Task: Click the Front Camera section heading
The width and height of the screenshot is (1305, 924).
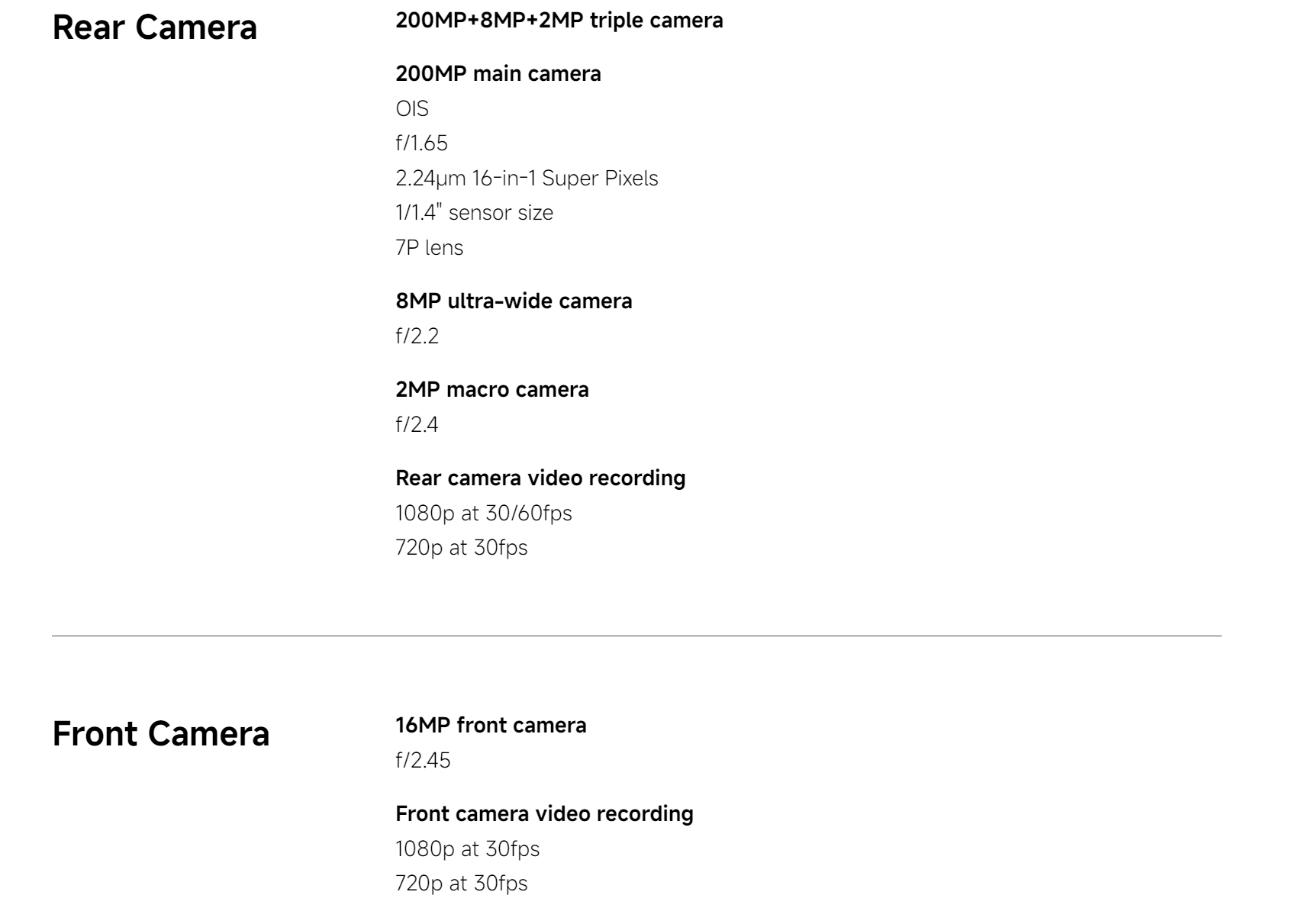Action: click(161, 734)
